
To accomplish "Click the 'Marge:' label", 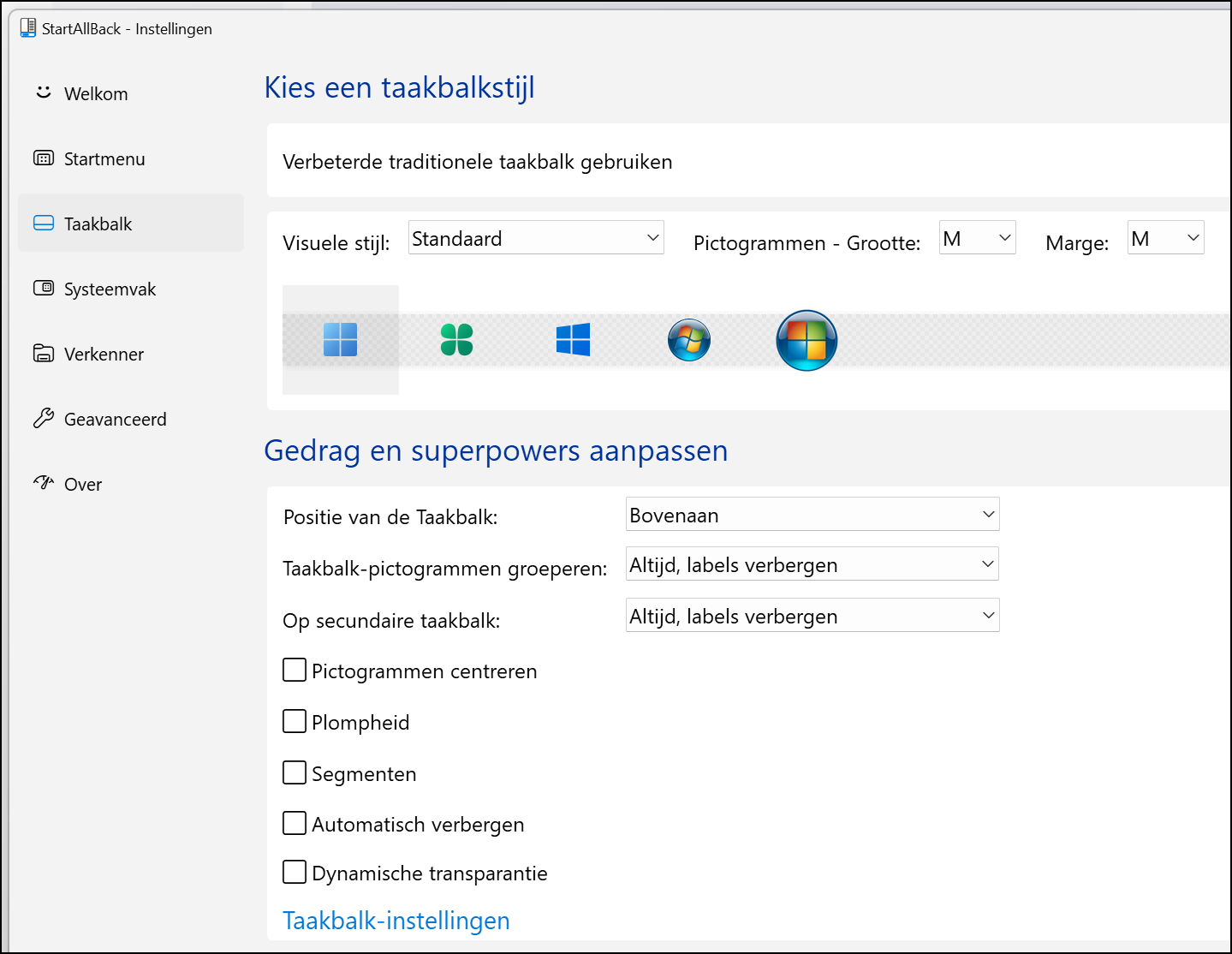I will [1077, 243].
